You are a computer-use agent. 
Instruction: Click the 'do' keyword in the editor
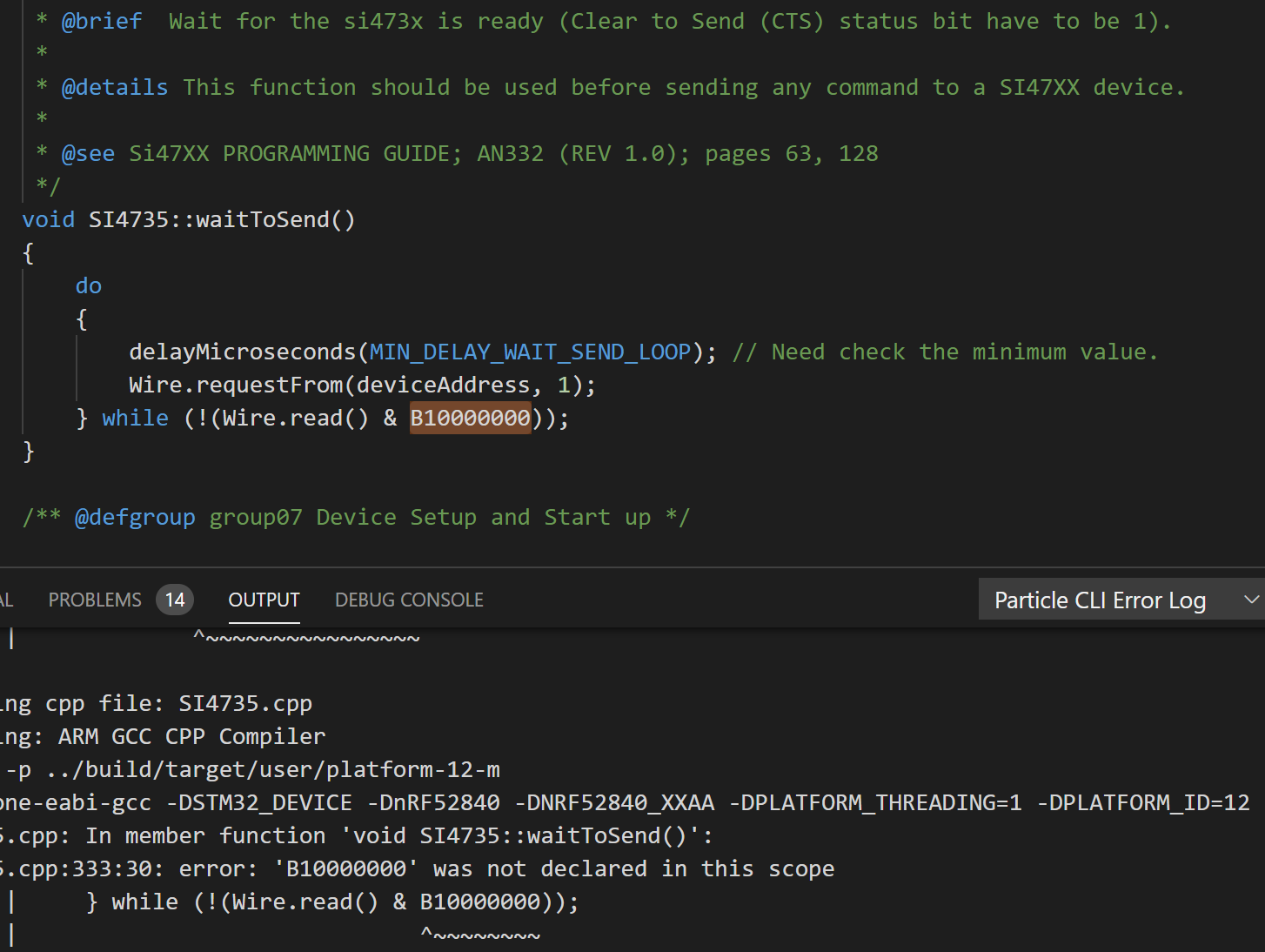pyautogui.click(x=89, y=285)
